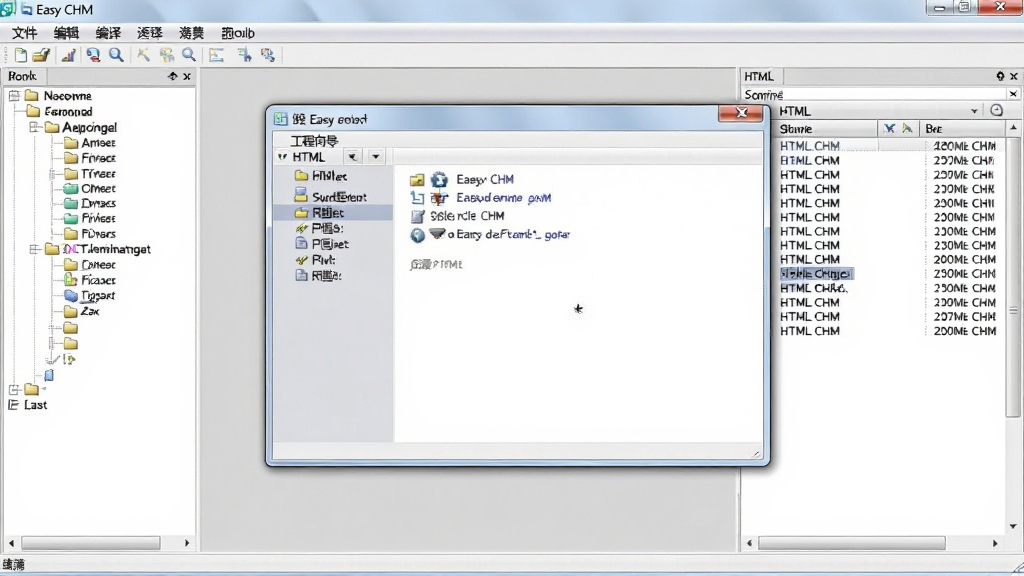Click the blue X icon in list header
Image resolution: width=1024 pixels, height=576 pixels.
click(889, 129)
